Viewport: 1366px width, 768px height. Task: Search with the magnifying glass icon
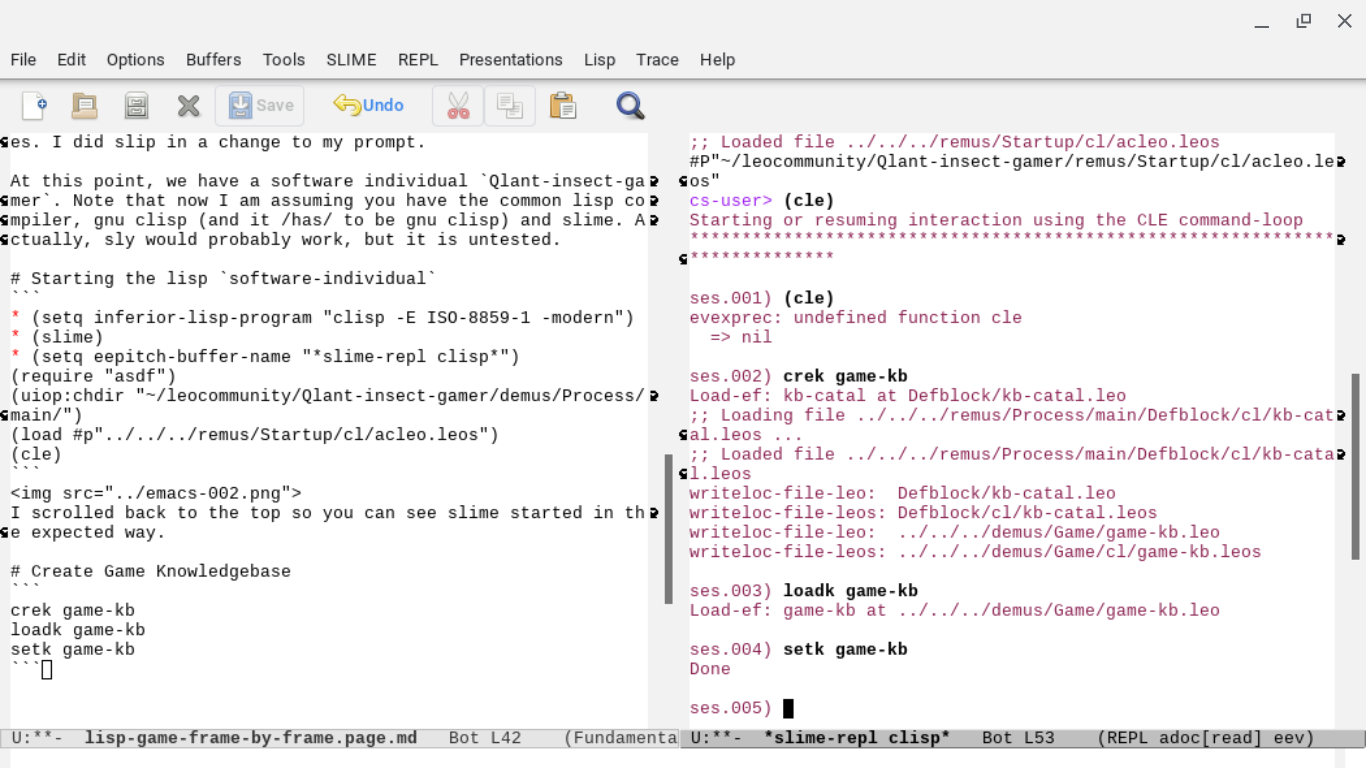(630, 105)
